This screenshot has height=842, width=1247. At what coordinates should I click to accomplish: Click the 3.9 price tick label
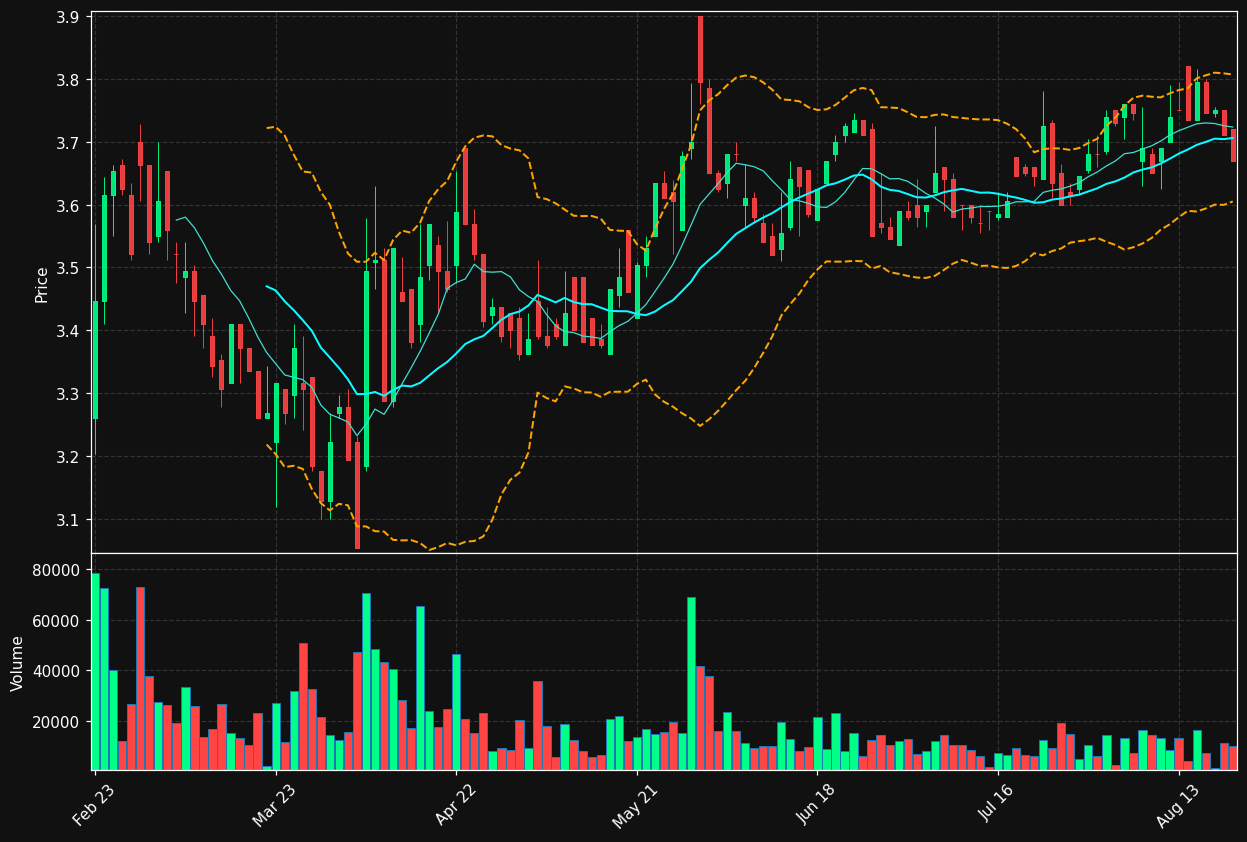click(x=70, y=17)
